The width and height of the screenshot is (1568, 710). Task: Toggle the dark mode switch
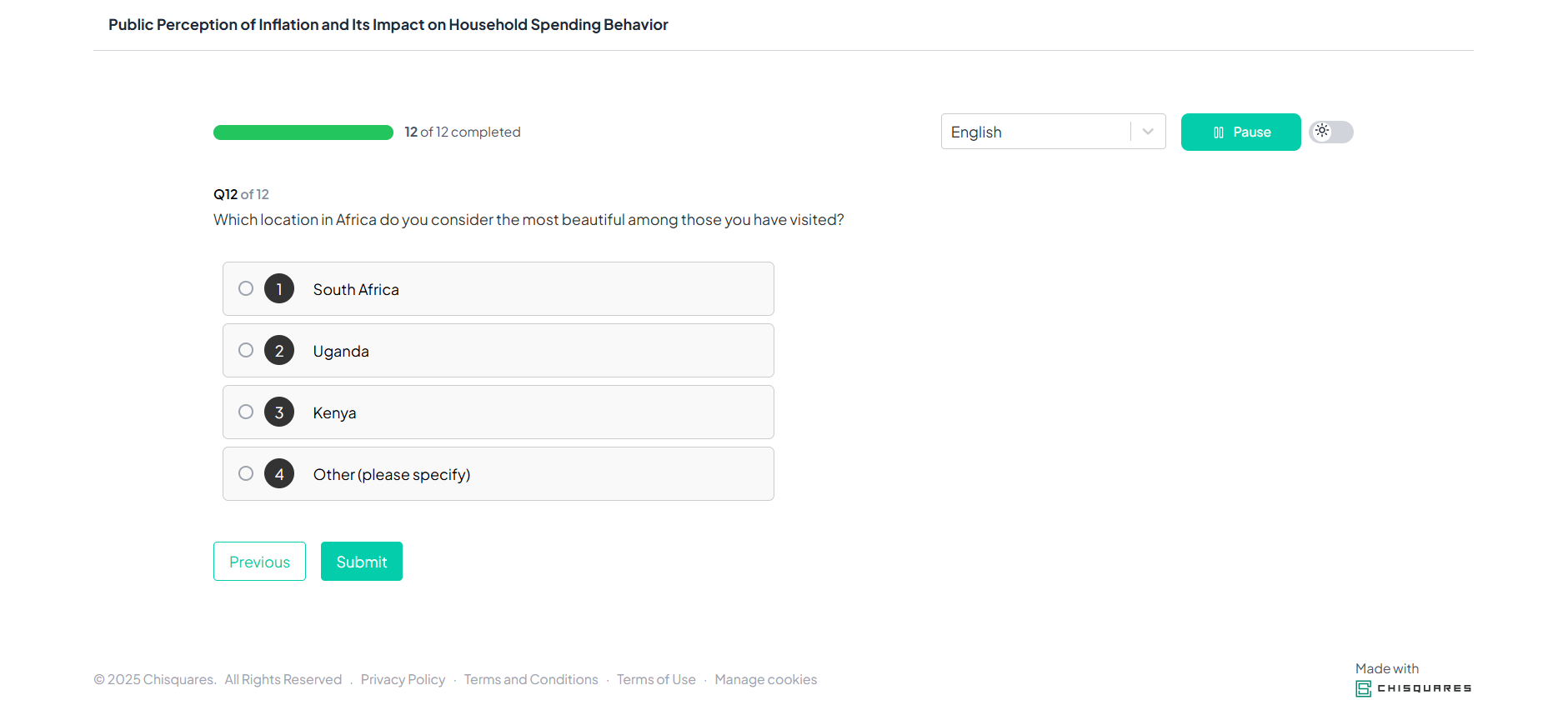(1331, 132)
